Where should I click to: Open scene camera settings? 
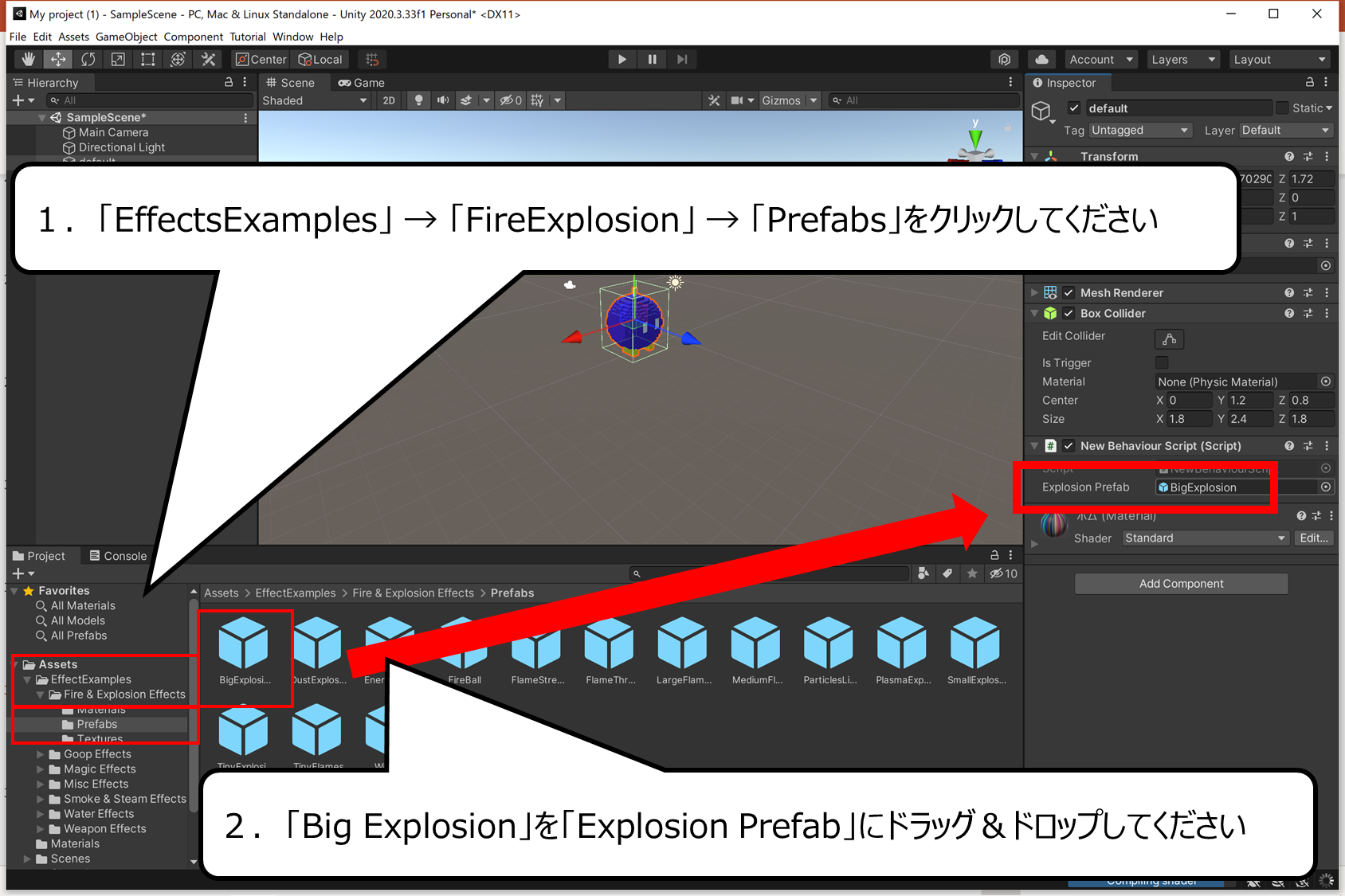(742, 100)
